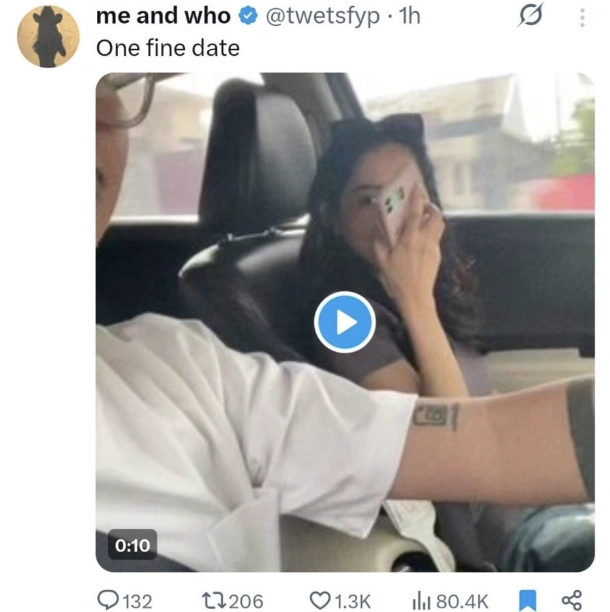Click the 0:10 video duration badge
The image size is (610, 612).
[132, 545]
